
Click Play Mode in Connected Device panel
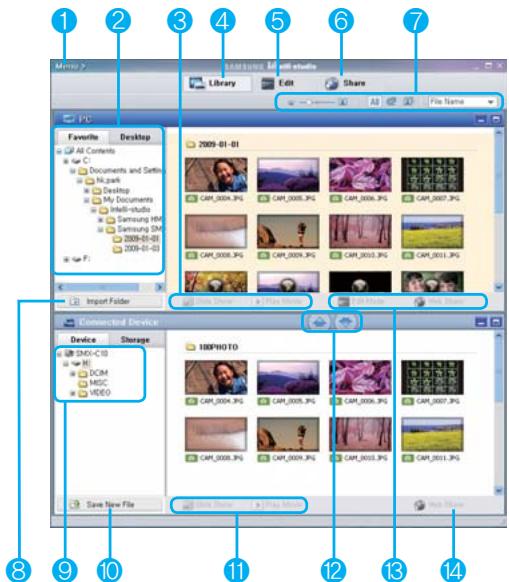pyautogui.click(x=278, y=504)
